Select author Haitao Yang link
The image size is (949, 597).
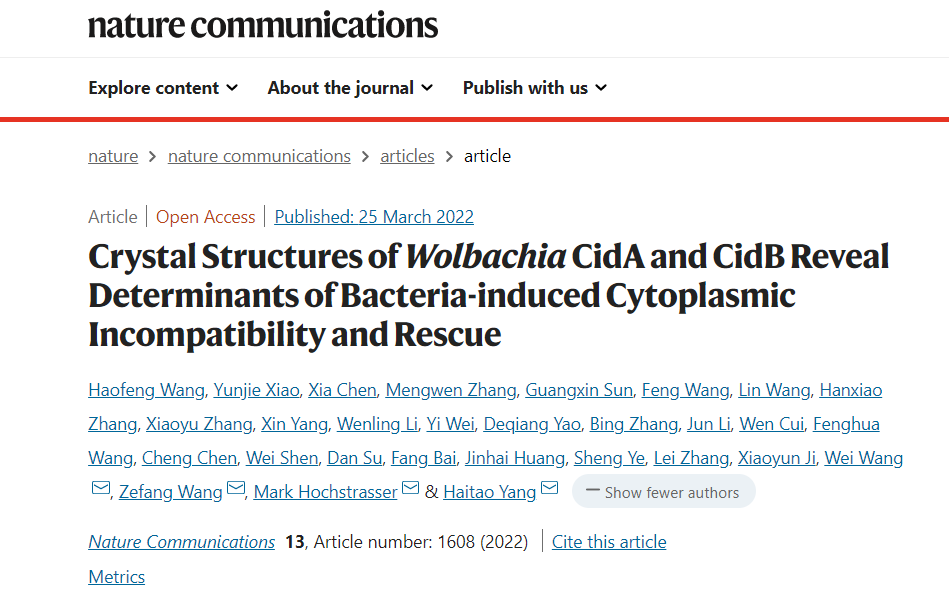(489, 492)
